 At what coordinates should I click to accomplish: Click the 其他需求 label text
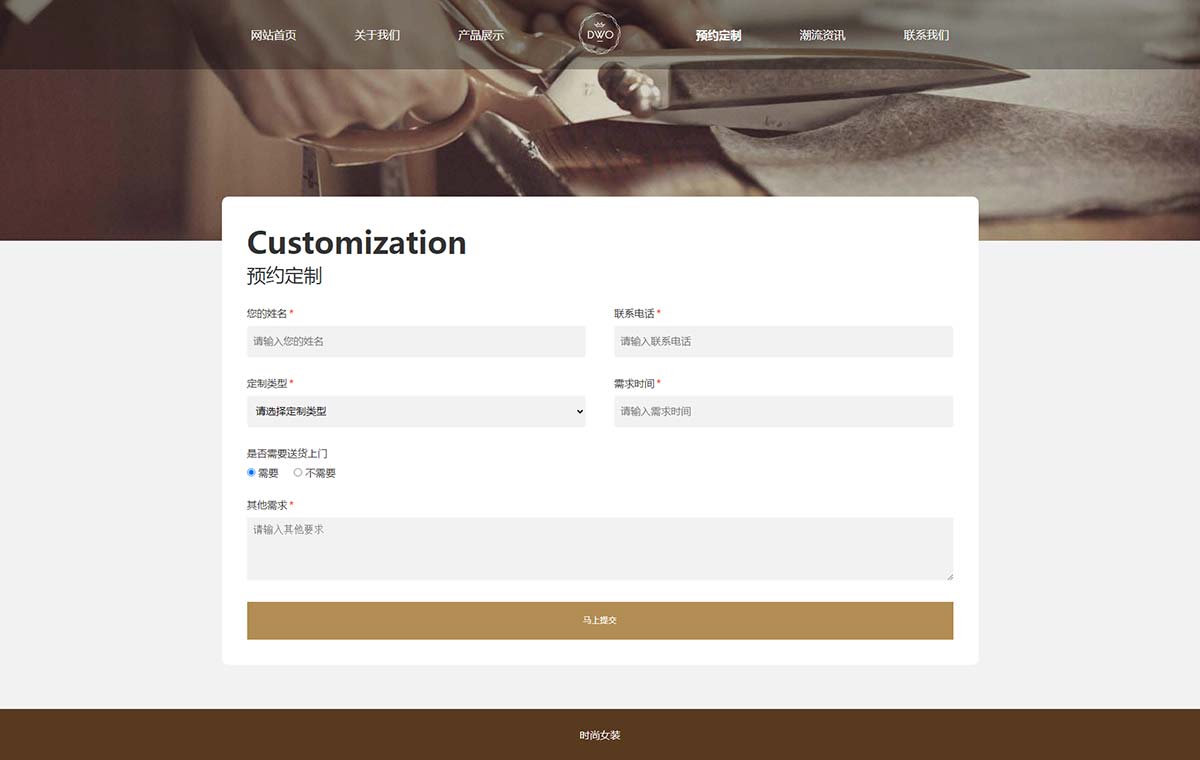tap(267, 505)
